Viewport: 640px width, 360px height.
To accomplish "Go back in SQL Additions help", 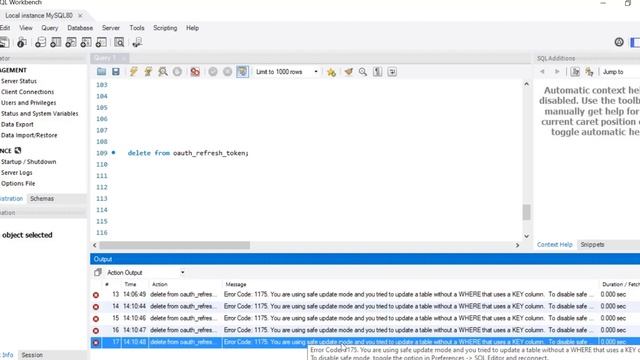I will 542,72.
